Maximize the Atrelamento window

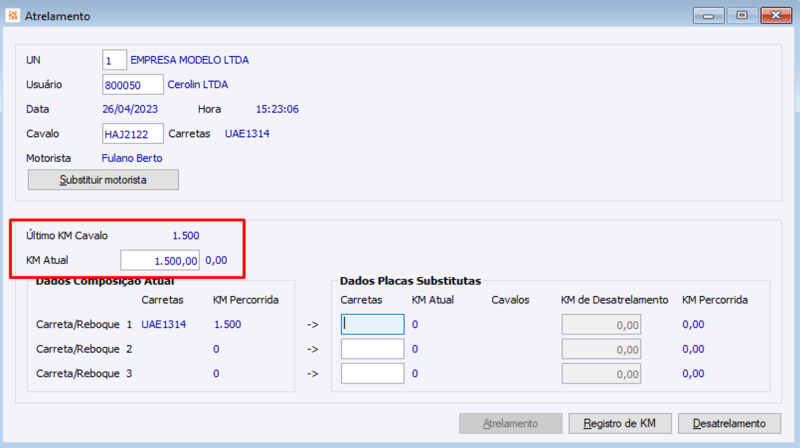point(742,15)
